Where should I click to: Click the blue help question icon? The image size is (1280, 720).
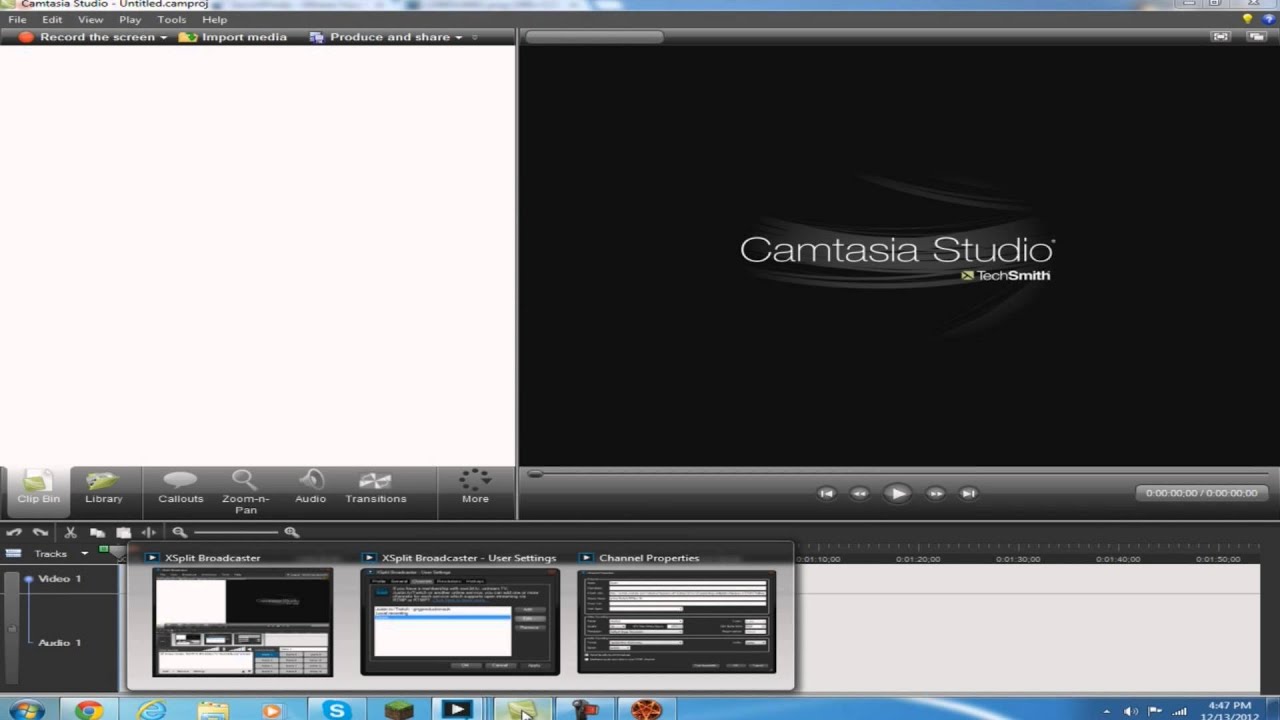coord(1267,19)
